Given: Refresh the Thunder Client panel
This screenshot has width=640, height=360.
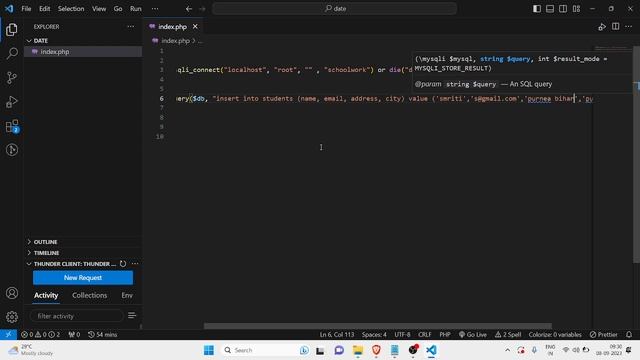Looking at the screenshot, I should 123,264.
